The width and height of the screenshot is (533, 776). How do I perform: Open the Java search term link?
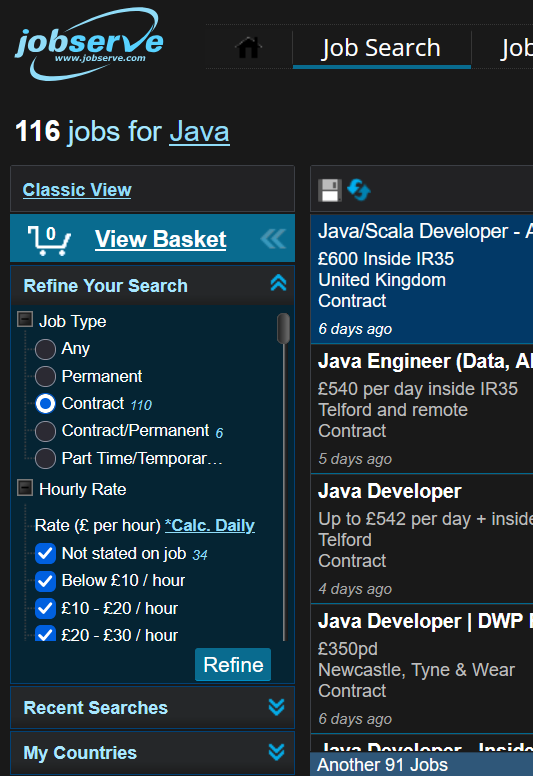click(199, 132)
